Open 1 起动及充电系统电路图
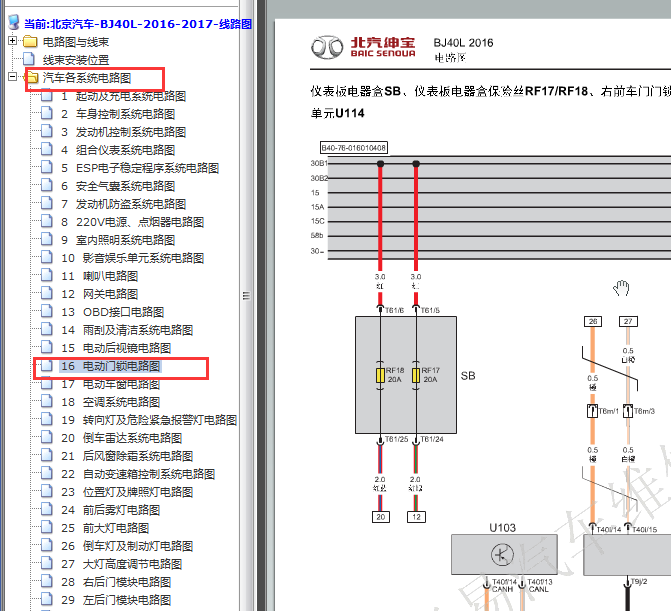 (x=123, y=96)
